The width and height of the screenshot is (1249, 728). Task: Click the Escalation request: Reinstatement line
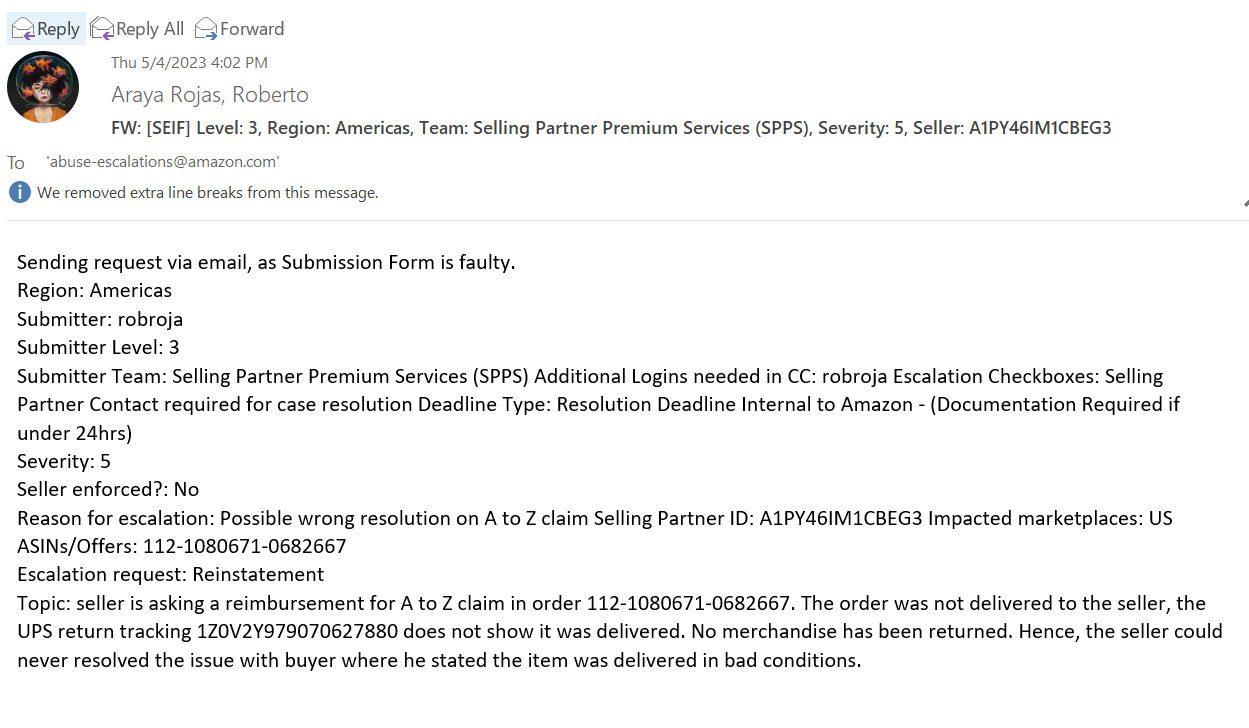pos(171,575)
